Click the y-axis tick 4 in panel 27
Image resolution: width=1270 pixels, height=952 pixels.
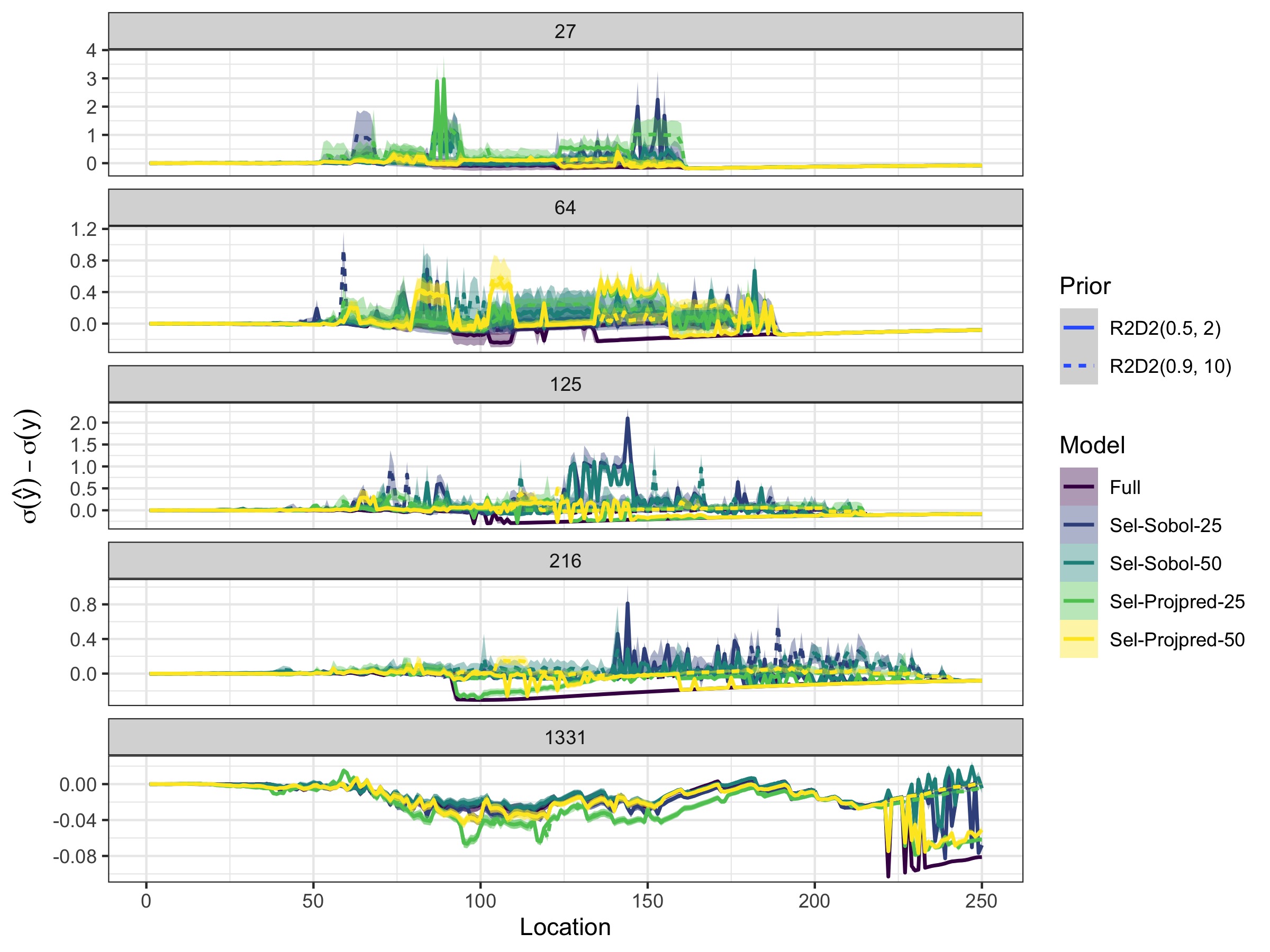click(92, 50)
